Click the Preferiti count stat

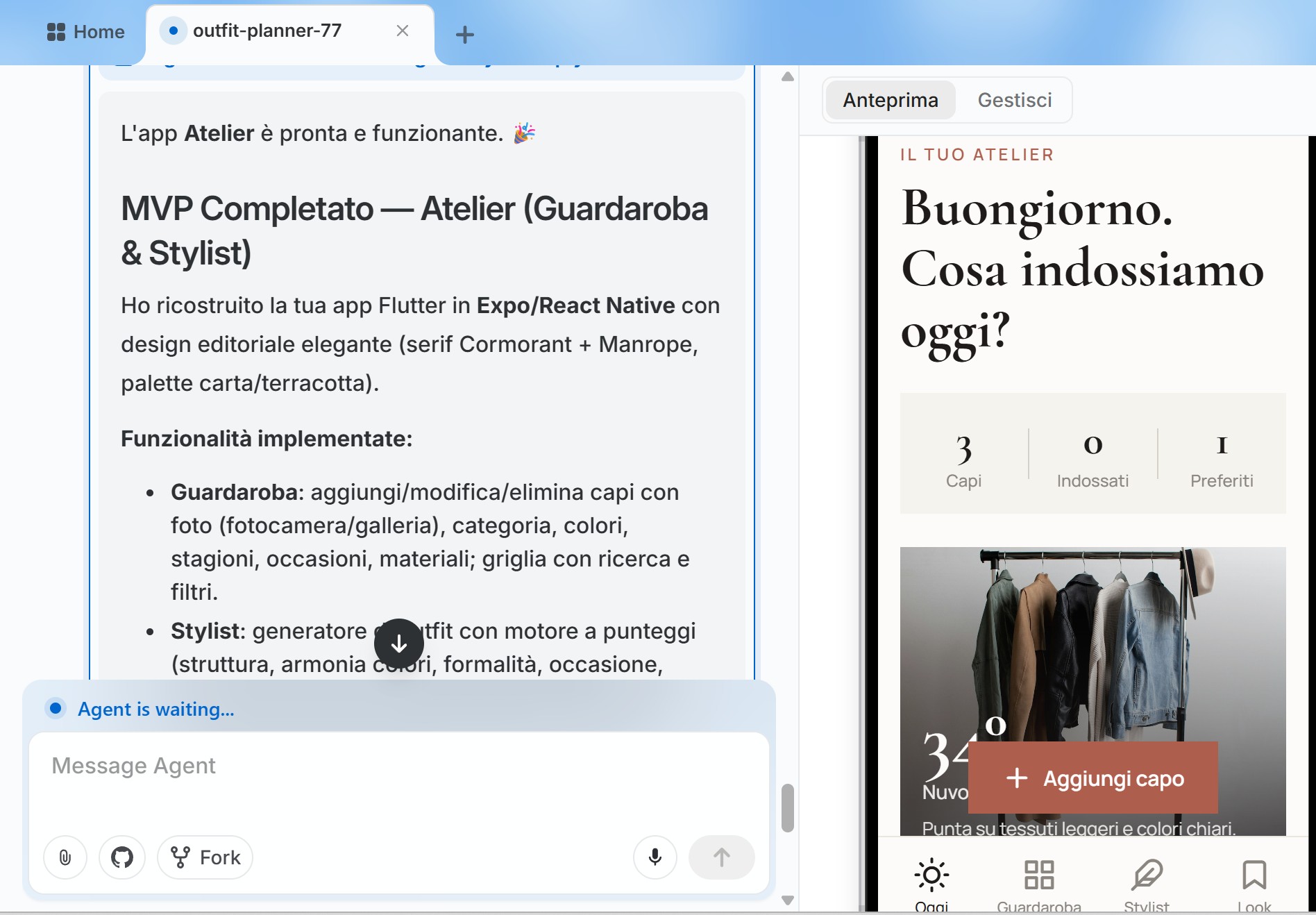pos(1222,460)
